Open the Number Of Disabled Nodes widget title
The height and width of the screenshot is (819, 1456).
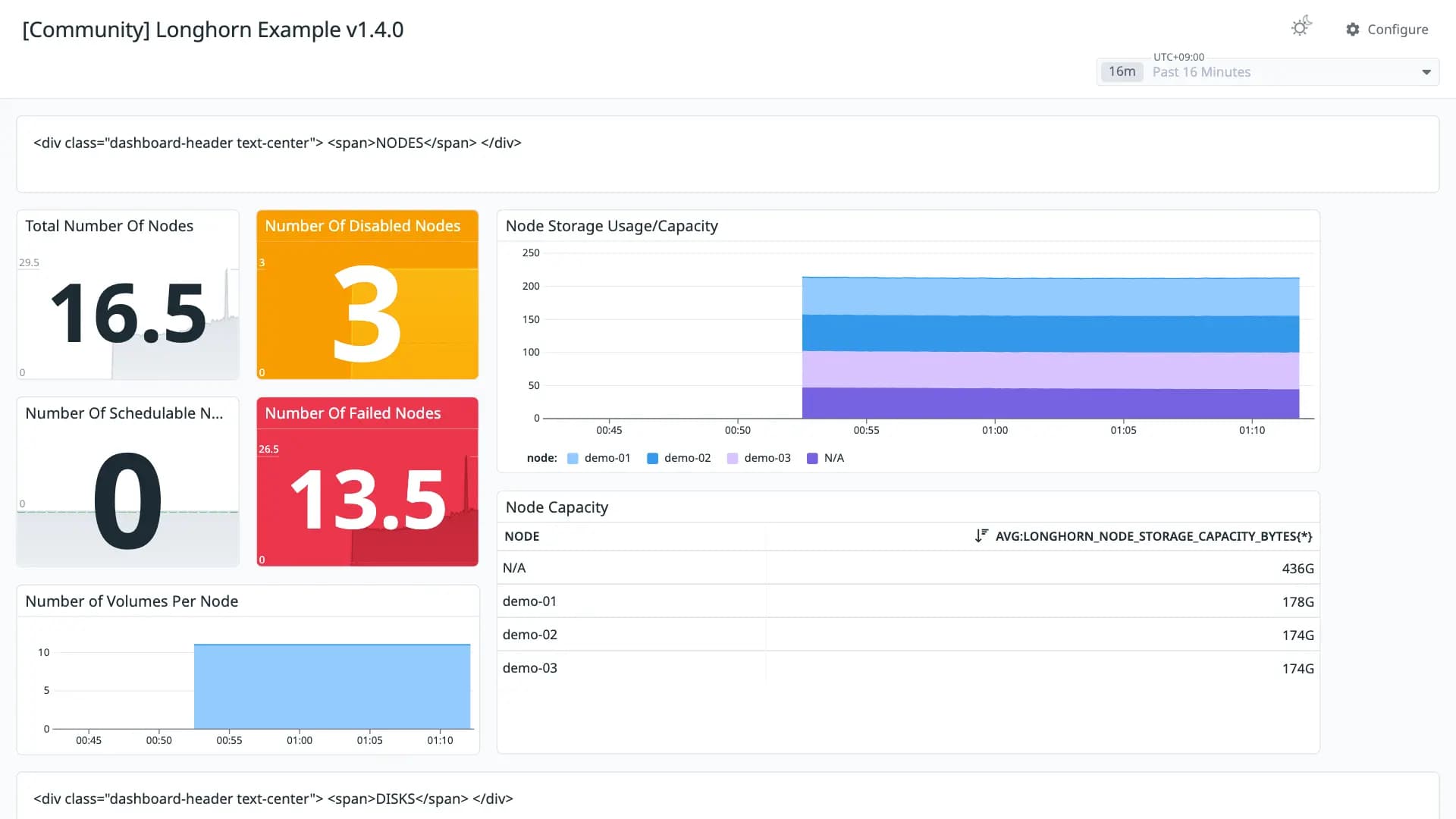click(362, 226)
